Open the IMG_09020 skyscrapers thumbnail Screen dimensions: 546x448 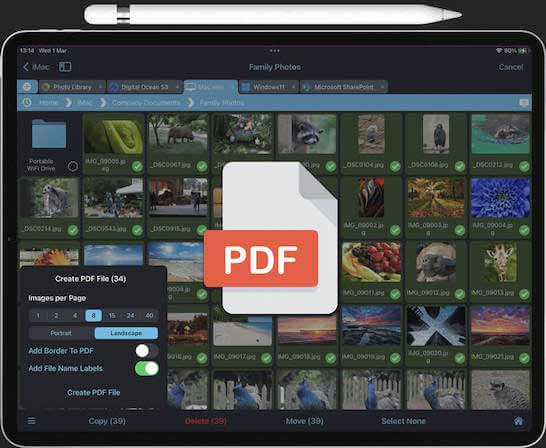[x=436, y=326]
